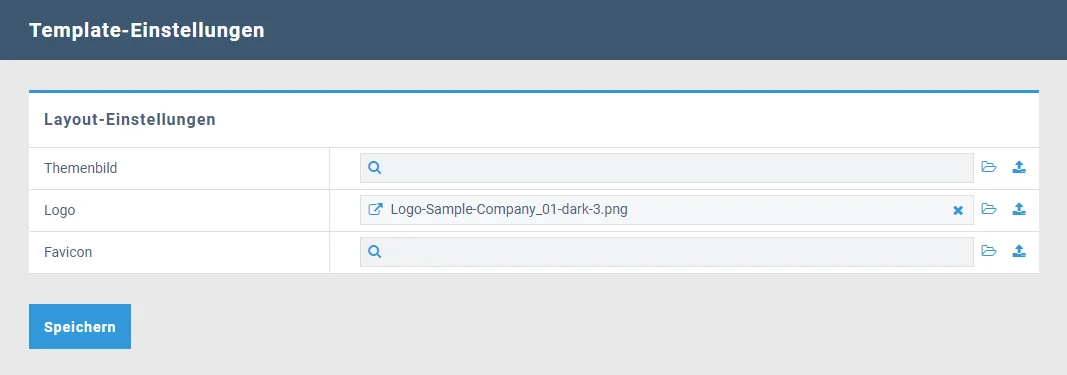The width and height of the screenshot is (1067, 375).
Task: Upload a Favicon file
Action: click(1019, 252)
